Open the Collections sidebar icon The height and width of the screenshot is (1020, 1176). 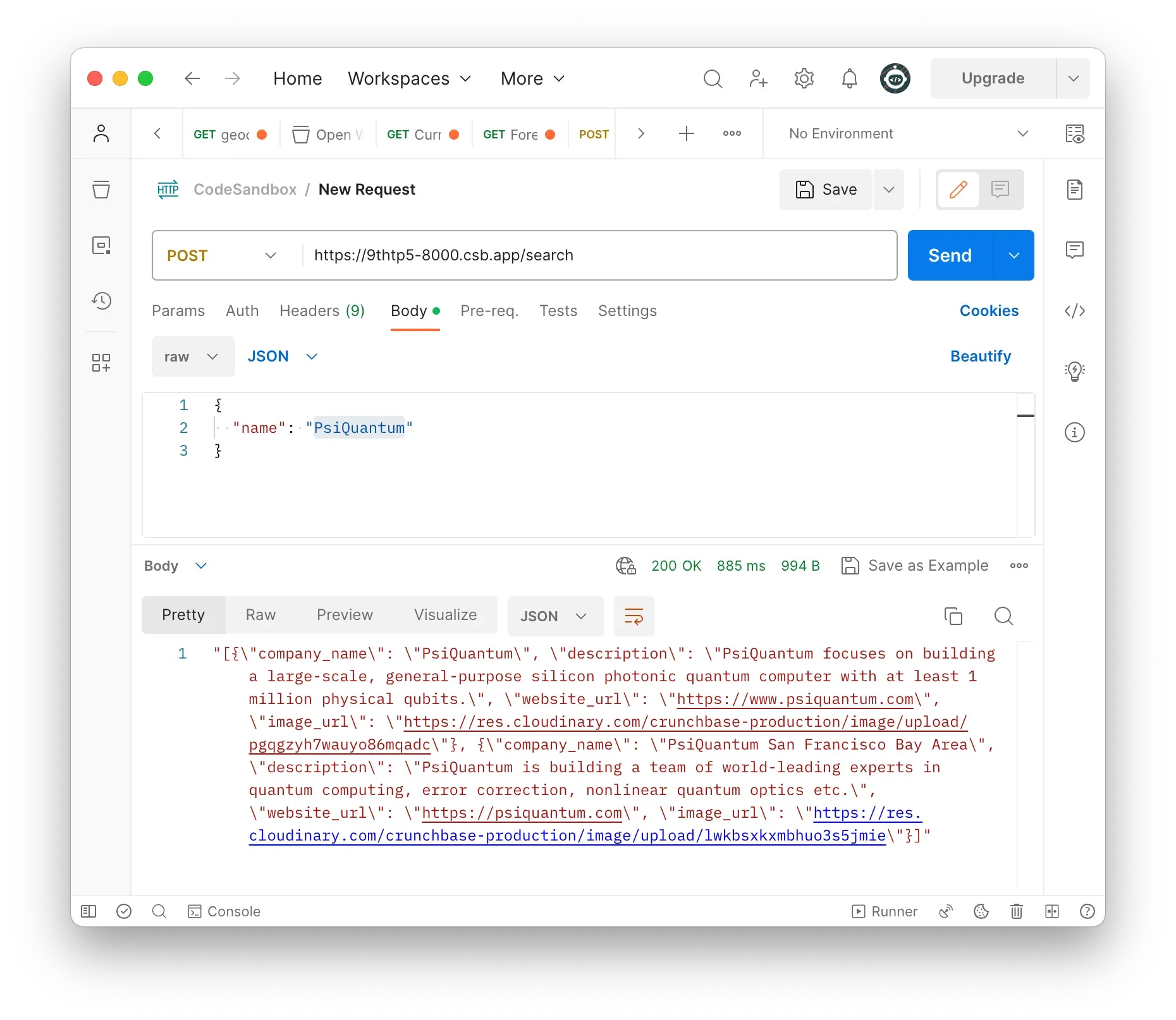pyautogui.click(x=101, y=189)
